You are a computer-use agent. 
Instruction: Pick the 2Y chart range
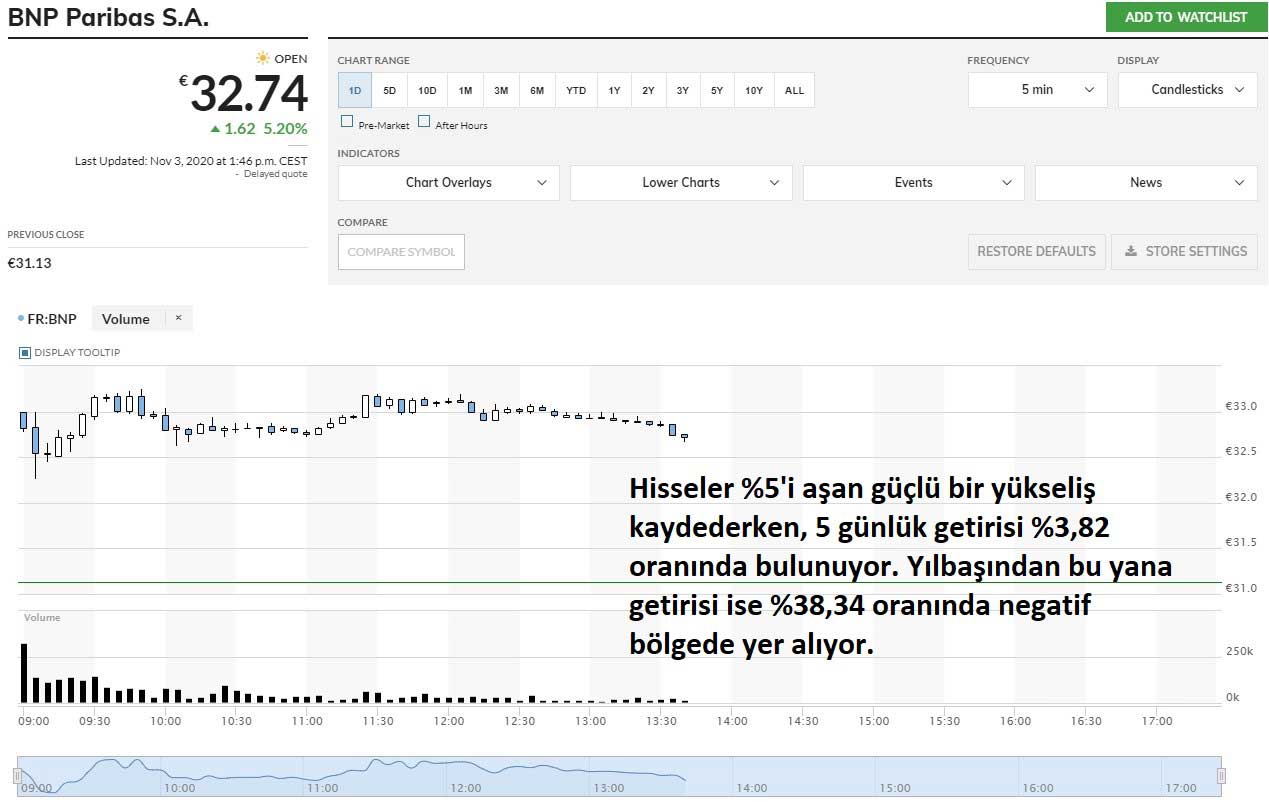[648, 90]
